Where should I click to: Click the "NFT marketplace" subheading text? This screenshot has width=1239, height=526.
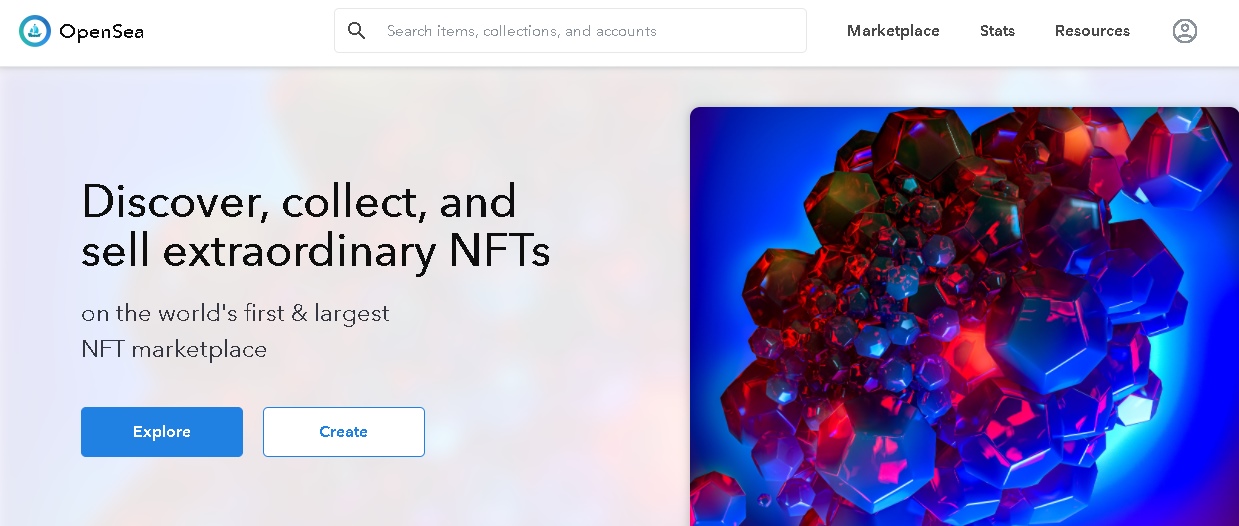pyautogui.click(x=174, y=350)
